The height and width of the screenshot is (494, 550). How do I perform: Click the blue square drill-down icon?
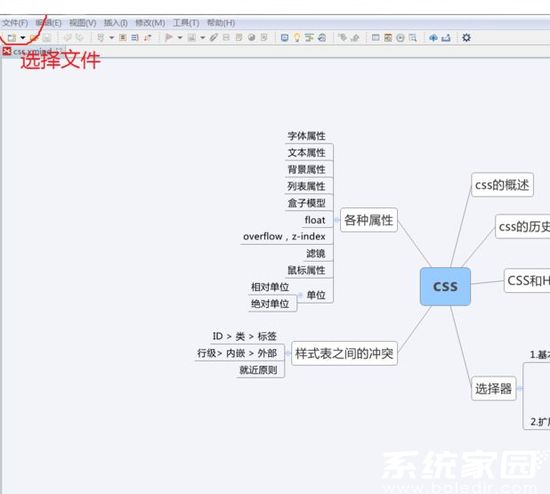(284, 38)
